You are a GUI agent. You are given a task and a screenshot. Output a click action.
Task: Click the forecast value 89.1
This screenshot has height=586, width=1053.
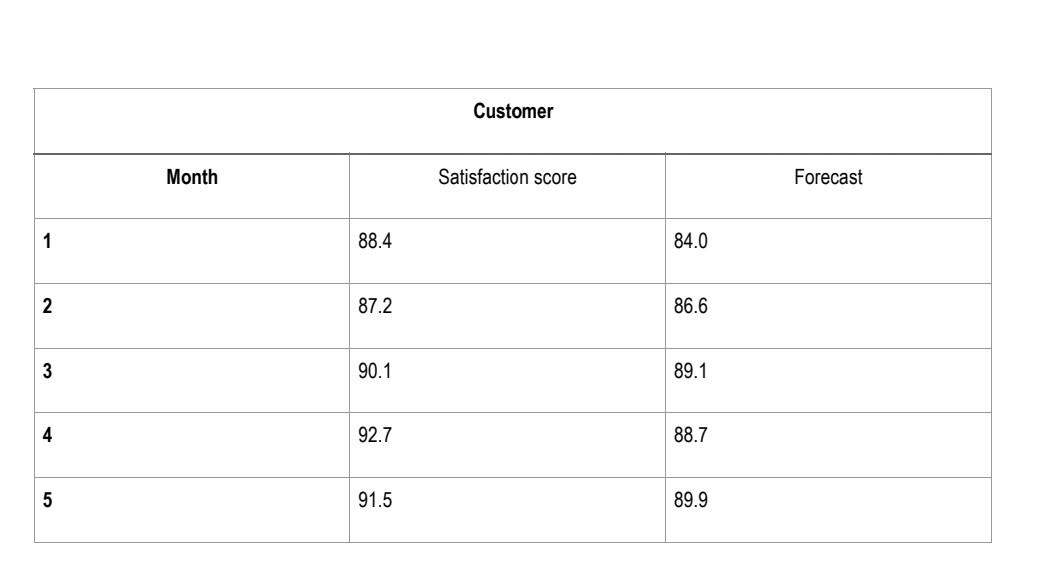click(x=690, y=371)
